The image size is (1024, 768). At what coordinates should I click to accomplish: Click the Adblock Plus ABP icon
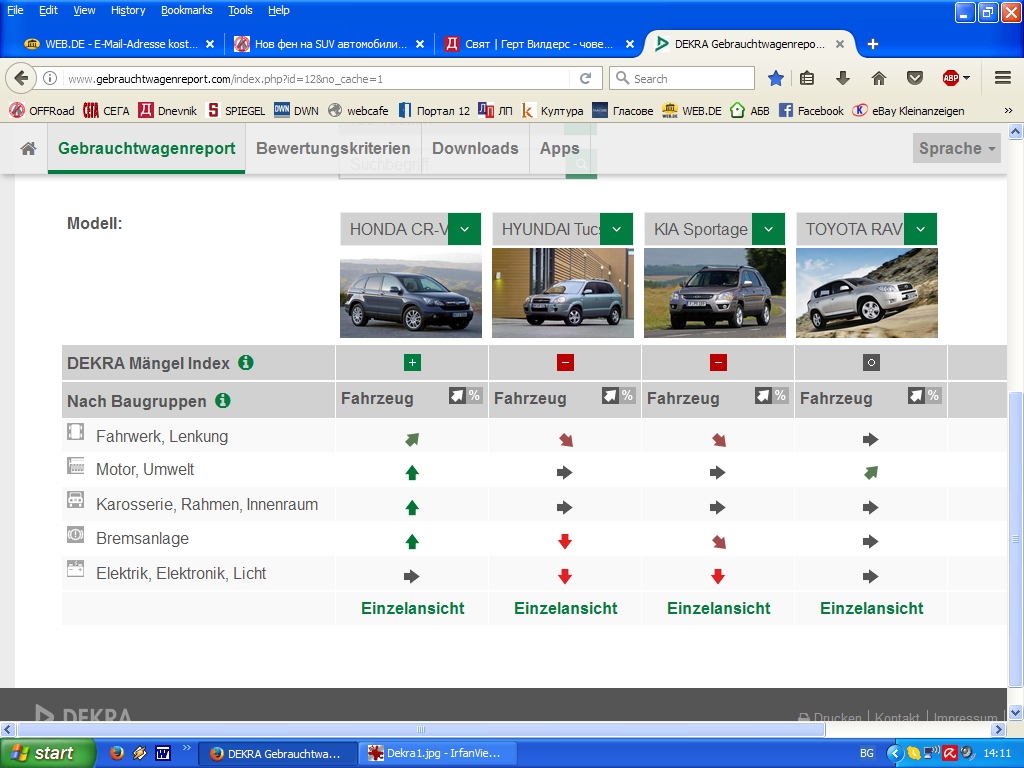[951, 78]
